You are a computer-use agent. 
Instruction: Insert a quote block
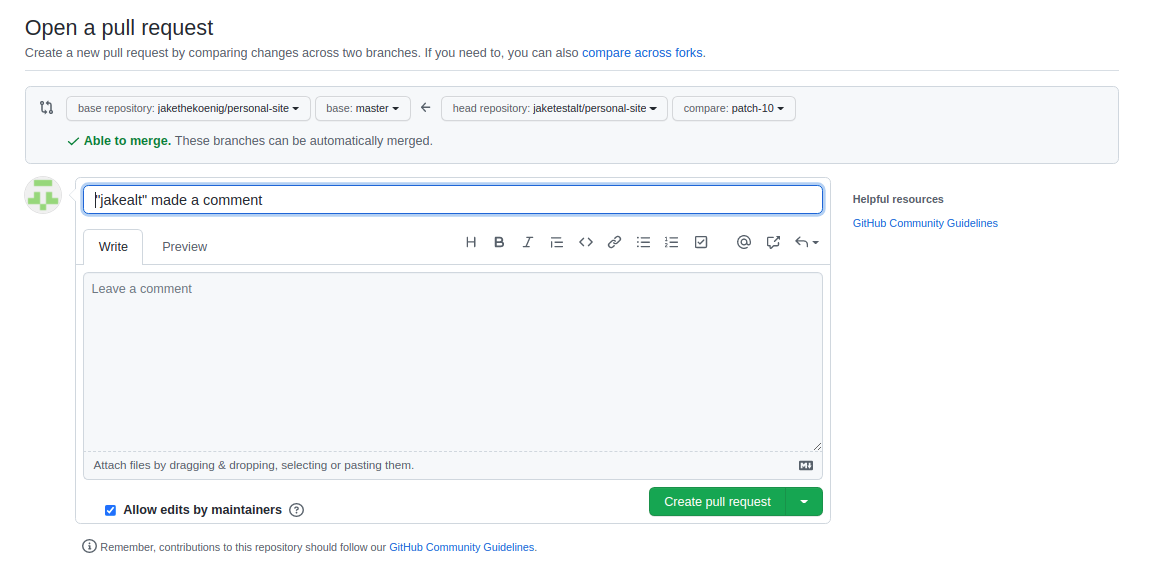coord(556,242)
